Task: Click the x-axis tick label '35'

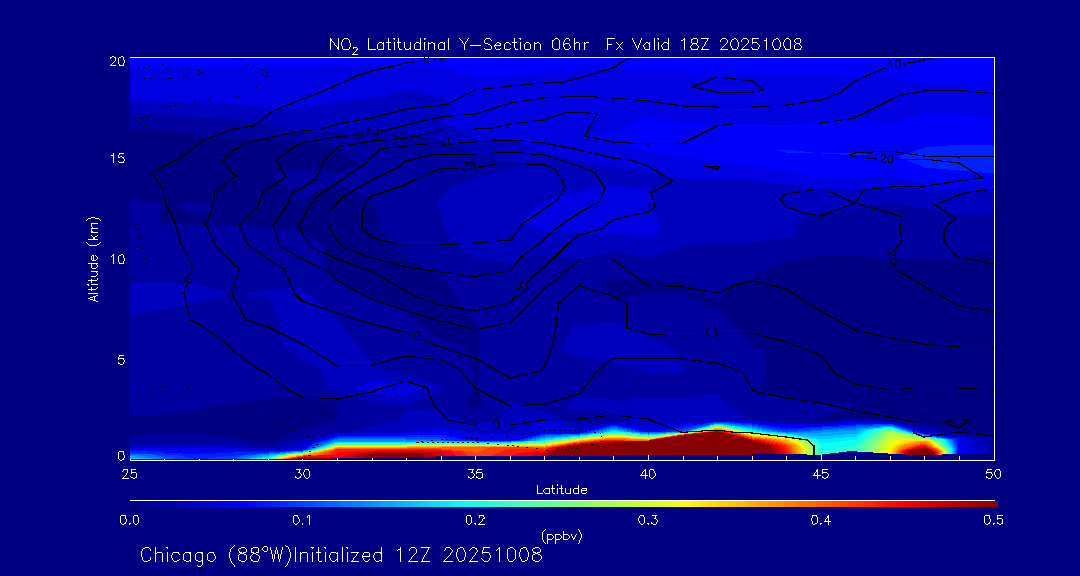Action: coord(475,473)
